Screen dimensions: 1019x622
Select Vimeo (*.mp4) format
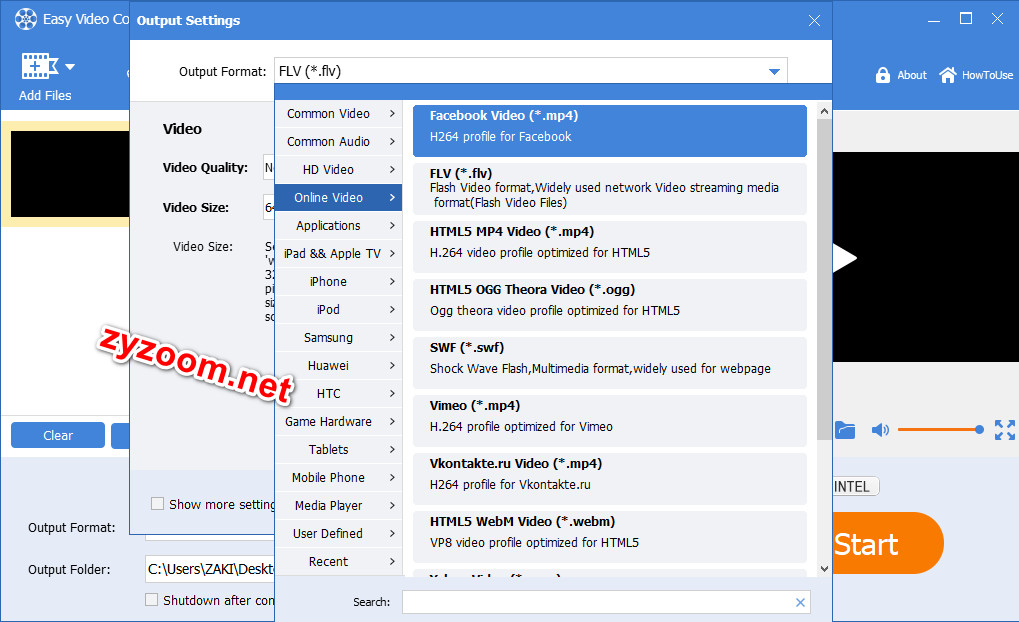tap(610, 421)
